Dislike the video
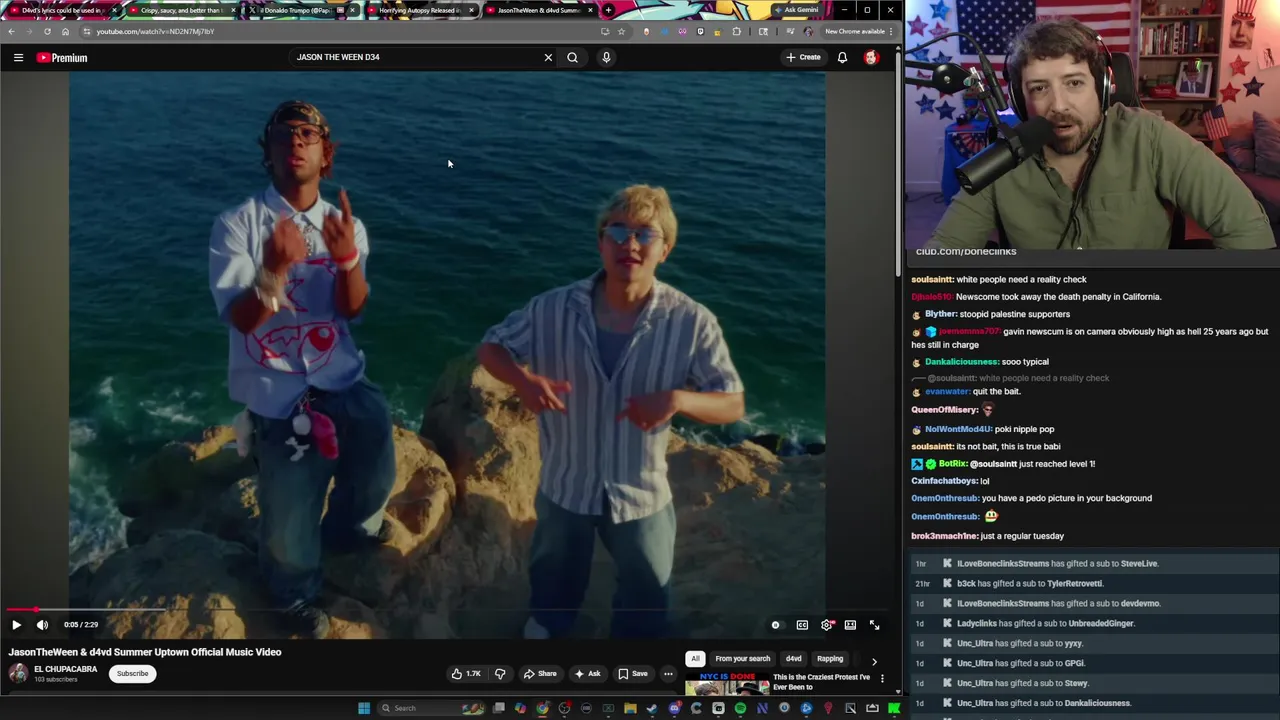 pos(500,673)
